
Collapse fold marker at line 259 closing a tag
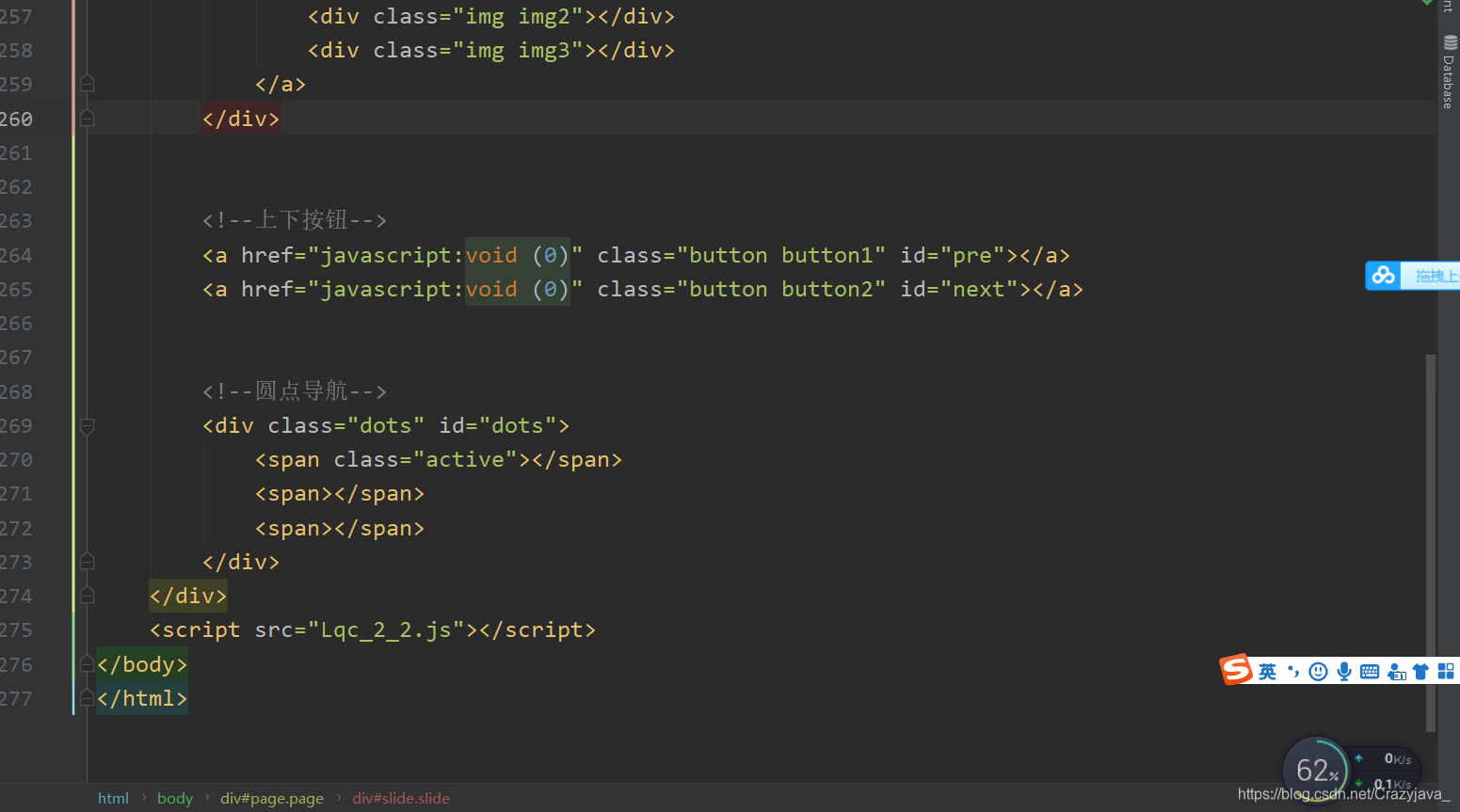point(88,84)
